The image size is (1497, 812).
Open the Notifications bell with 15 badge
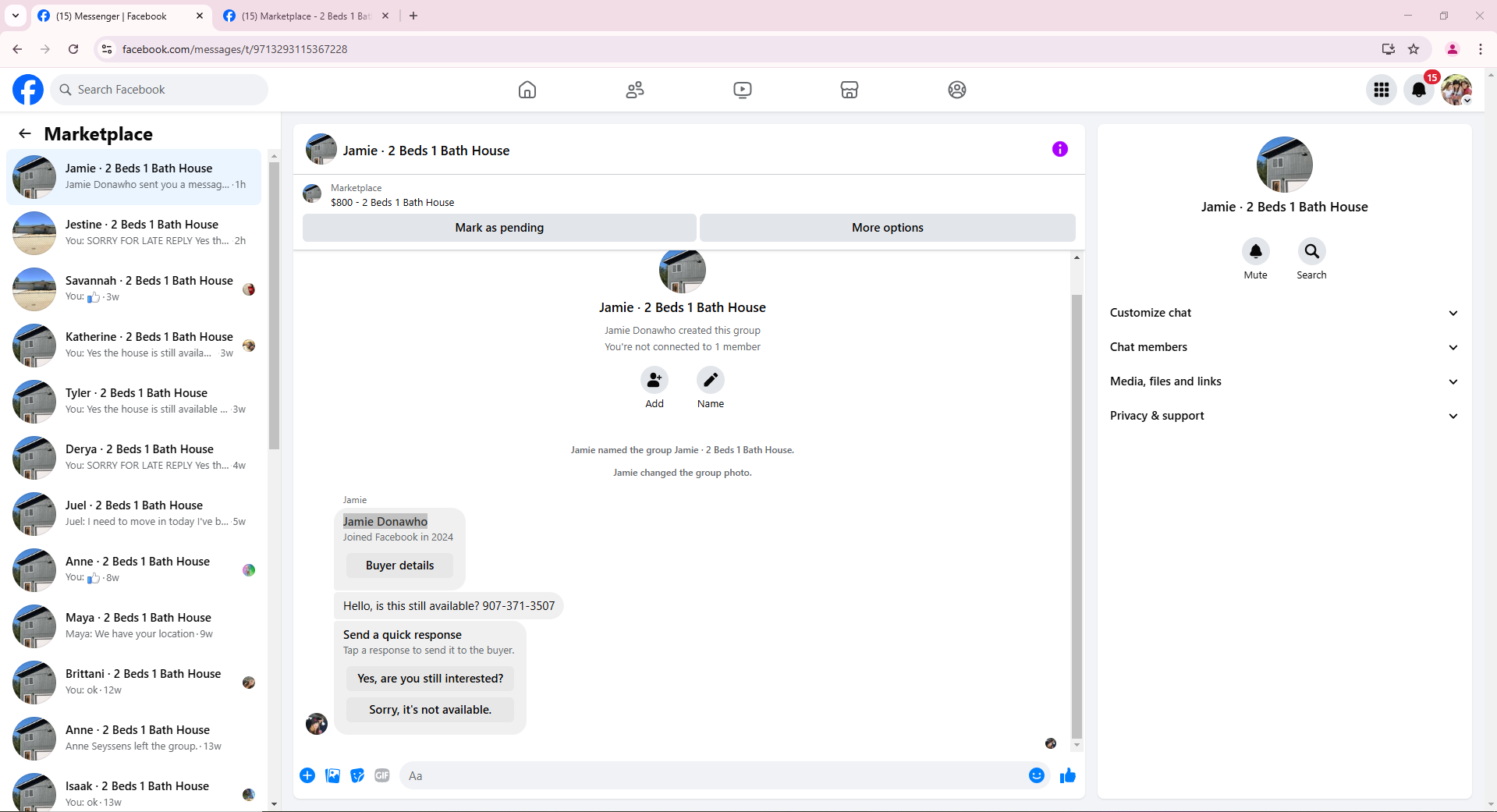tap(1419, 90)
